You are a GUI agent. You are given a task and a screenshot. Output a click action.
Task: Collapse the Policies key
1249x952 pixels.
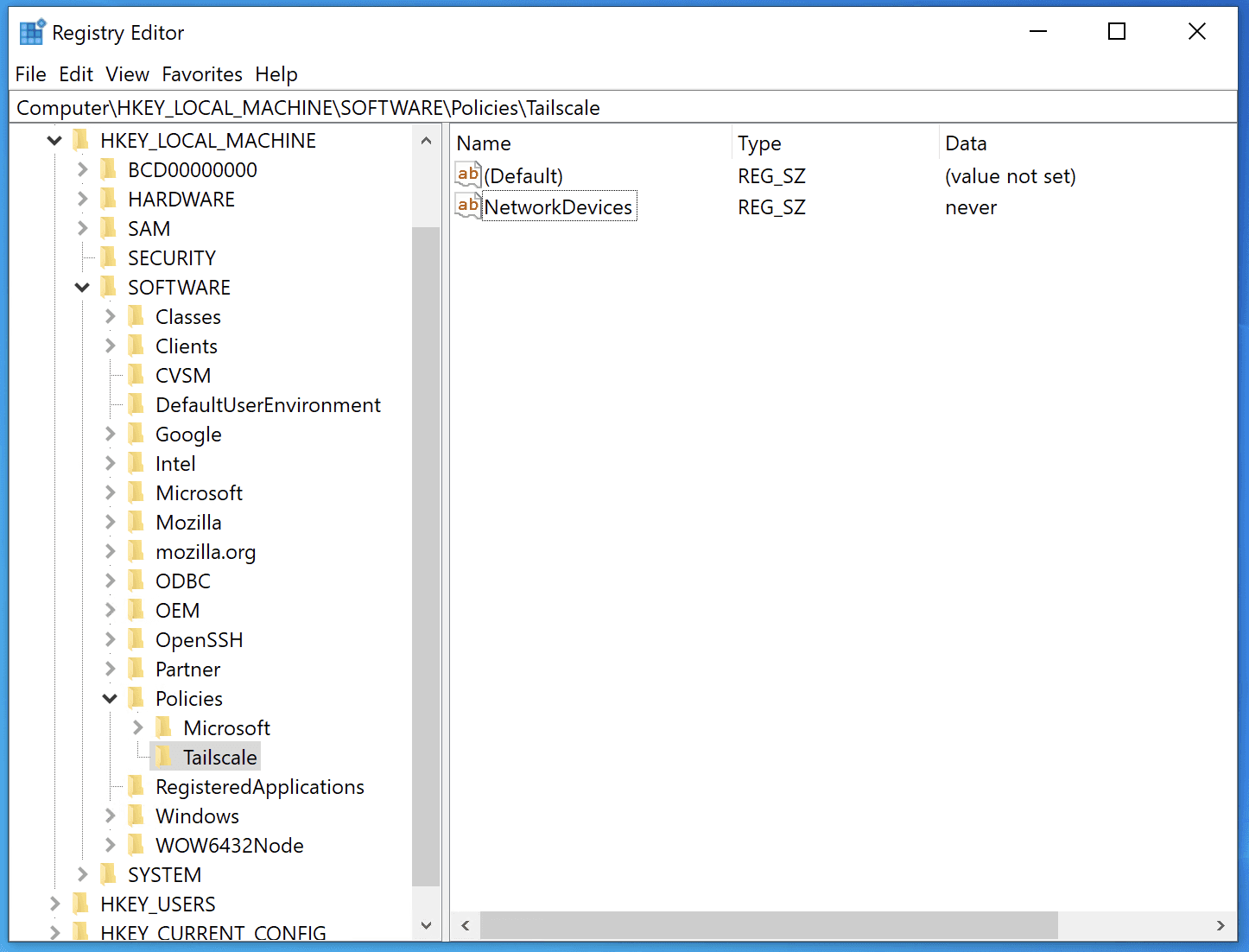coord(110,698)
